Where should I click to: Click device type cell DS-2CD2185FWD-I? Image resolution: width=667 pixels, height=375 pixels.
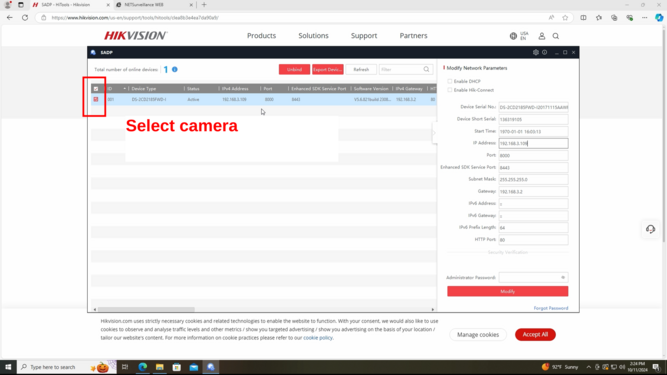pyautogui.click(x=149, y=99)
